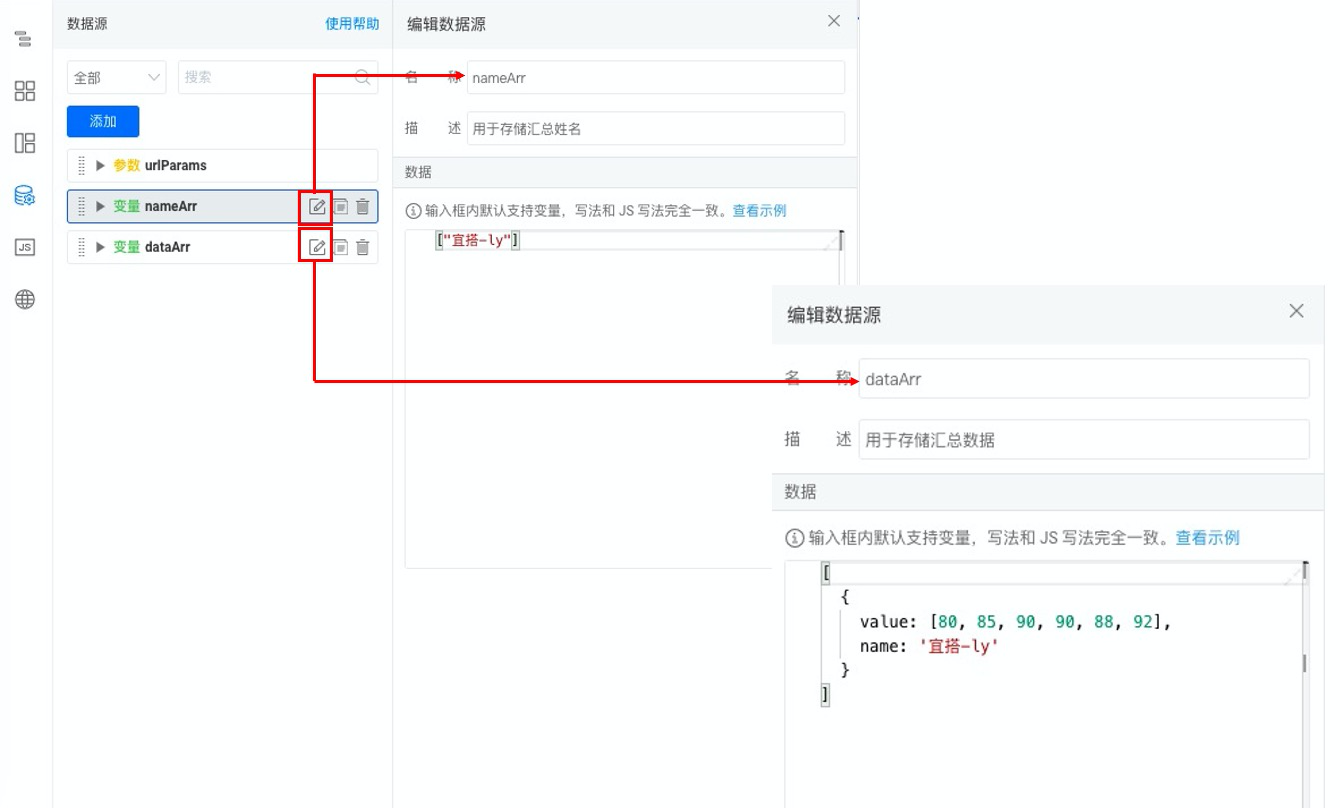Open the 全部 type filter dropdown

pos(116,77)
